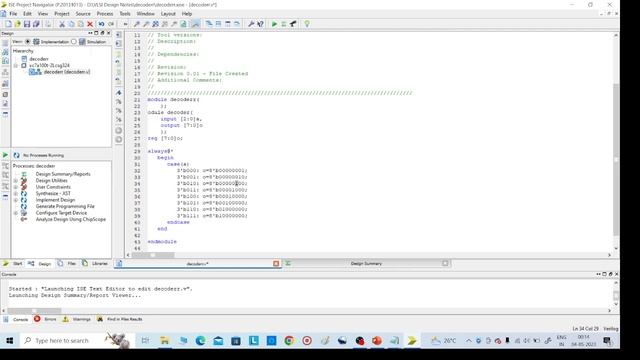The height and width of the screenshot is (360, 640).
Task: Click the console horizontal scrollbar thumb
Action: click(x=34, y=311)
